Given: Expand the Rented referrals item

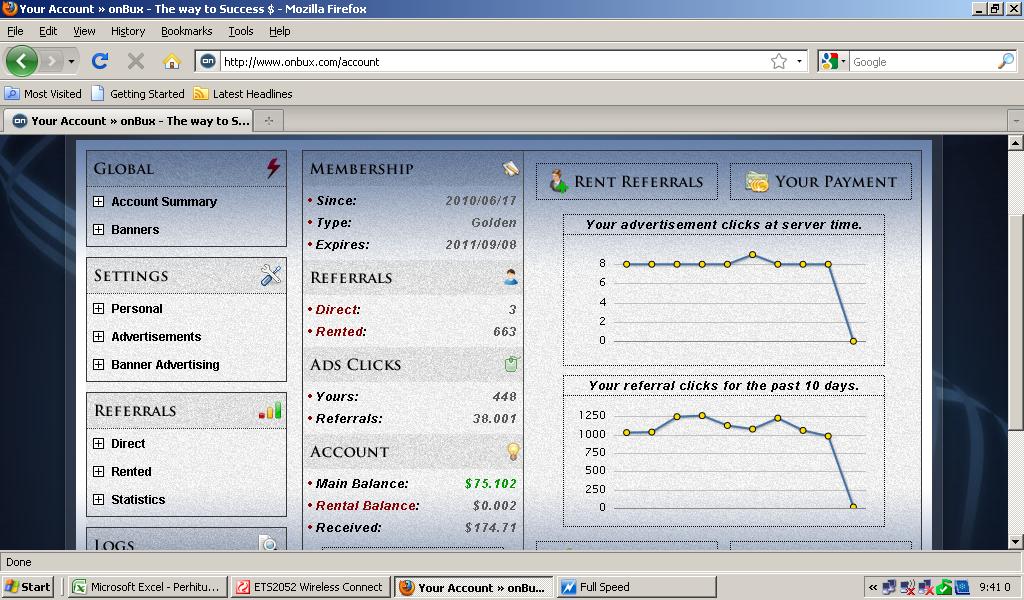Looking at the screenshot, I should tap(99, 472).
